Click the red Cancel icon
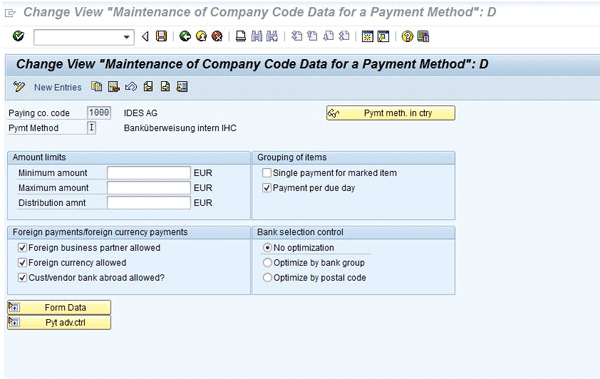Image resolution: width=600 pixels, height=379 pixels. tap(217, 36)
